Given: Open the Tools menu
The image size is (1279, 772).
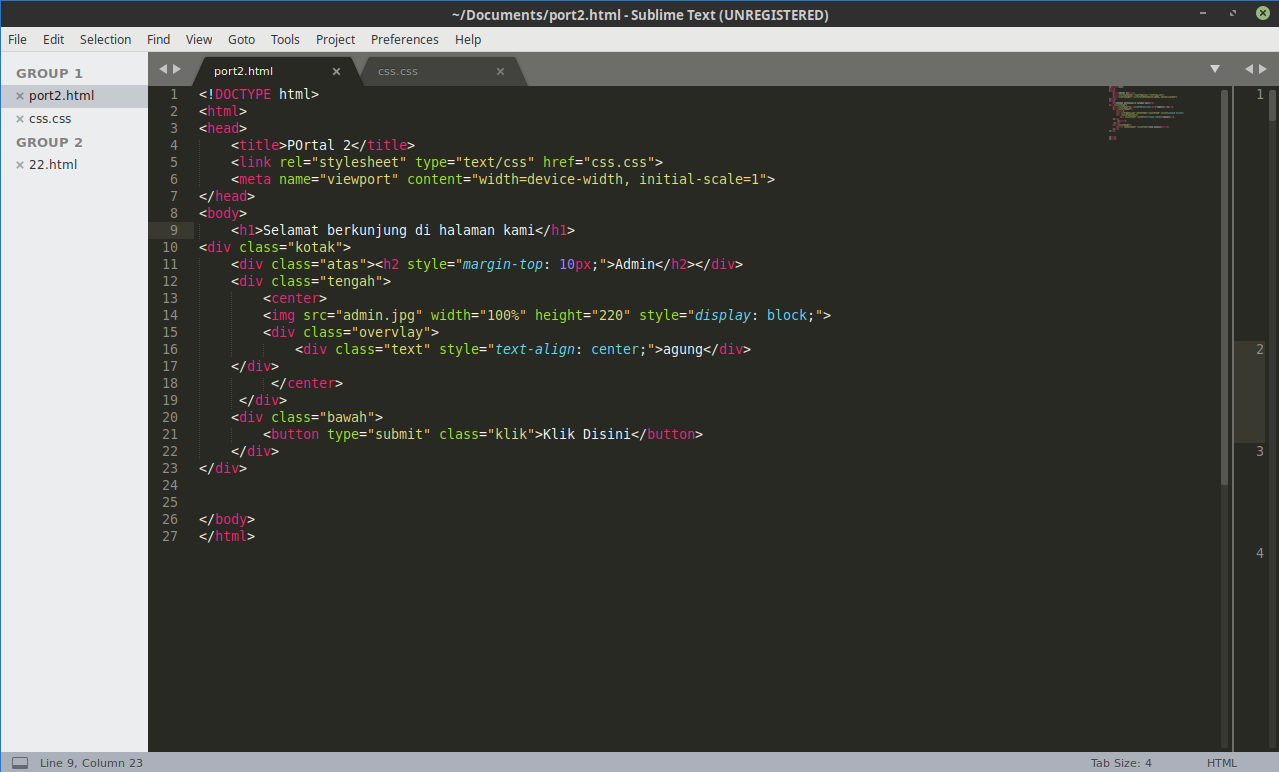Looking at the screenshot, I should [285, 40].
